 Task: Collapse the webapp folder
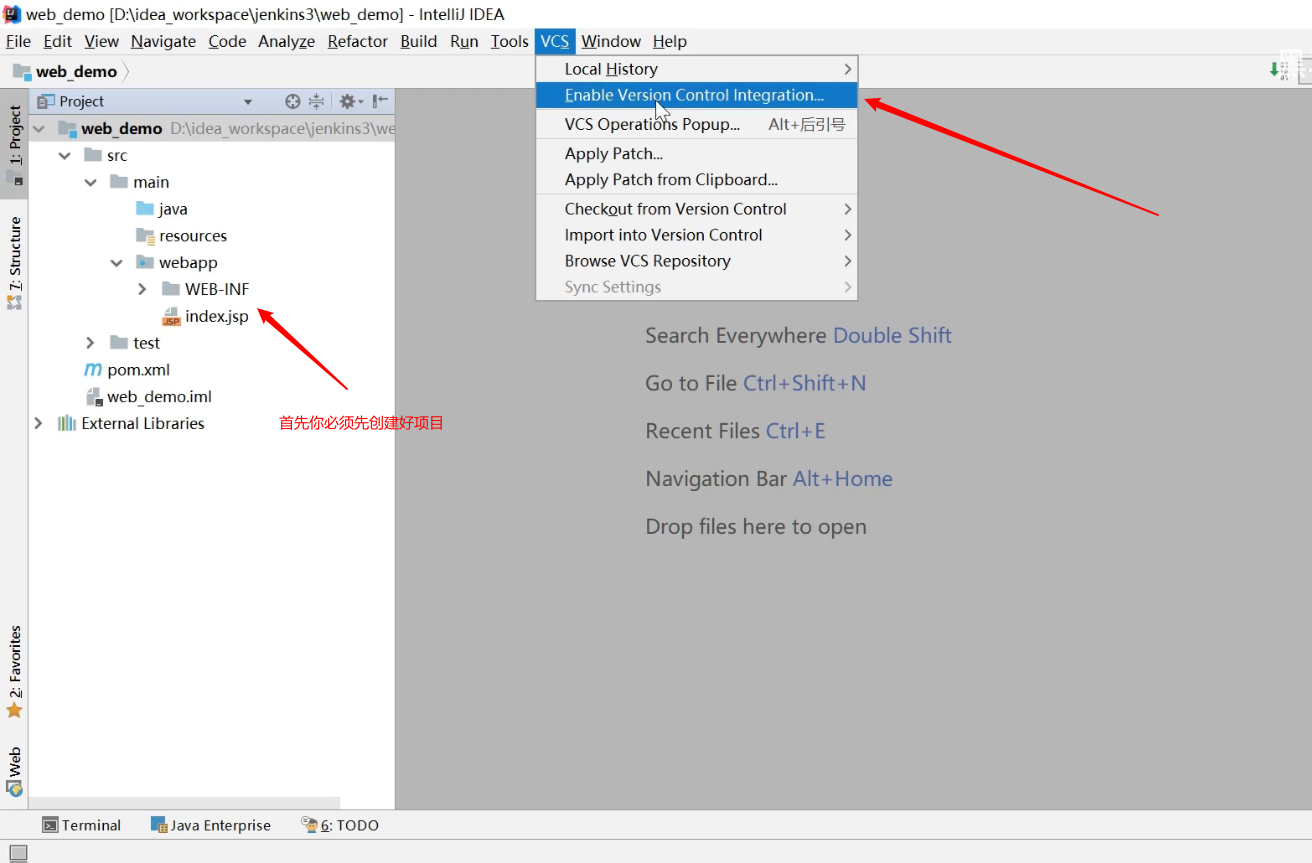(x=117, y=263)
